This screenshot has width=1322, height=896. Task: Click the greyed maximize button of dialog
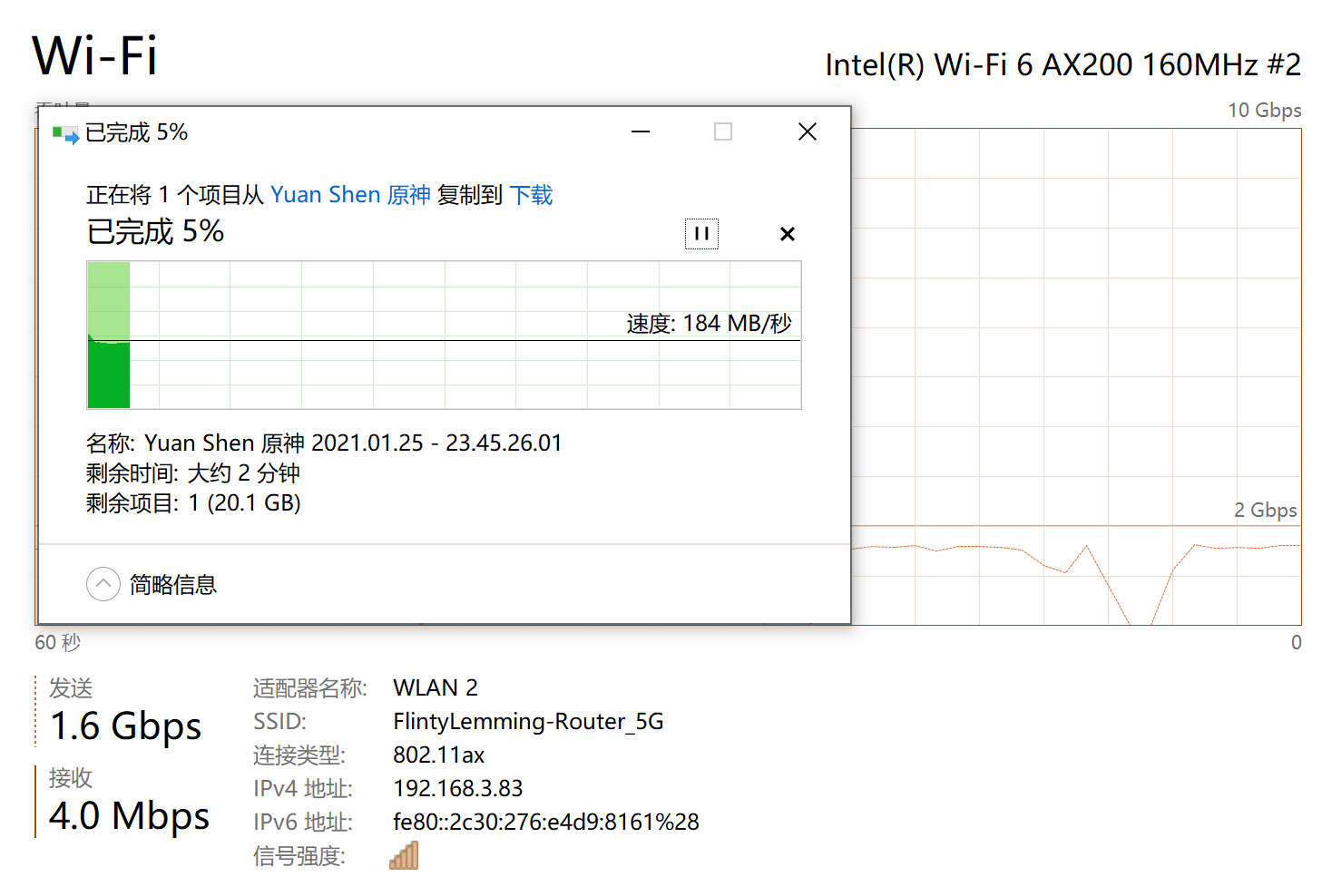click(723, 132)
